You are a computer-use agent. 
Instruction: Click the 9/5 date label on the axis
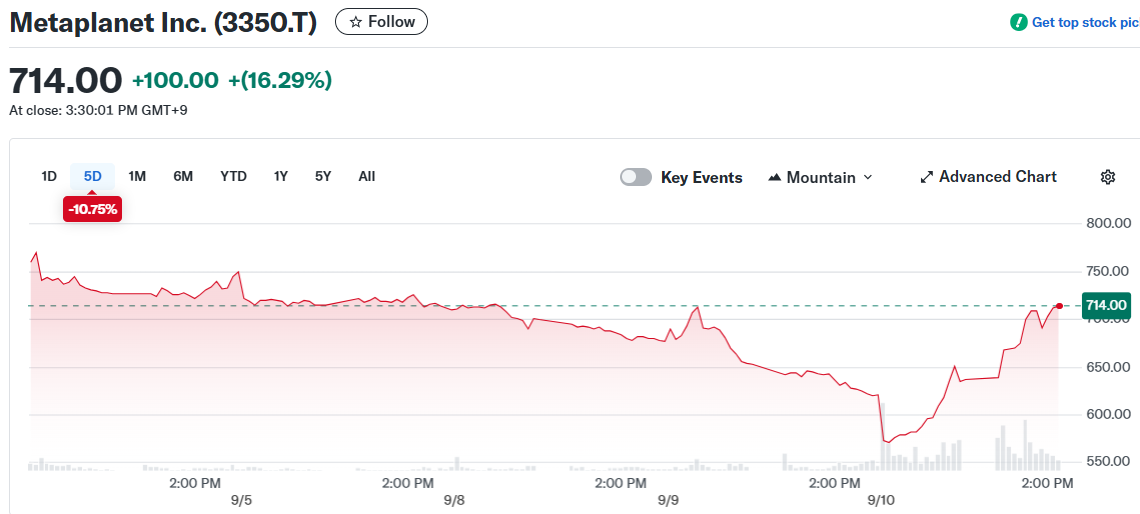tap(241, 500)
